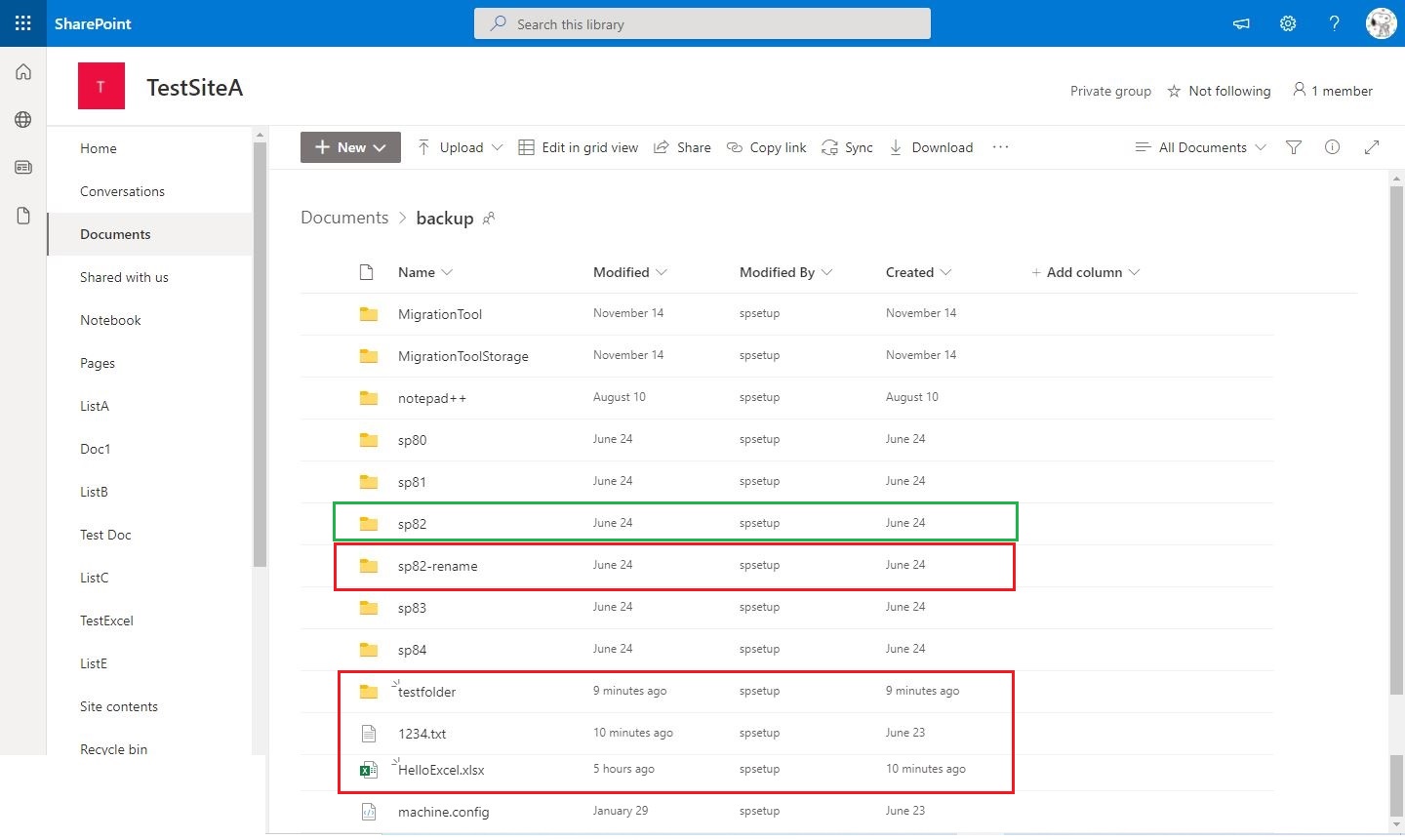The image size is (1405, 840).
Task: Open the news icon in left rail
Action: point(23,167)
